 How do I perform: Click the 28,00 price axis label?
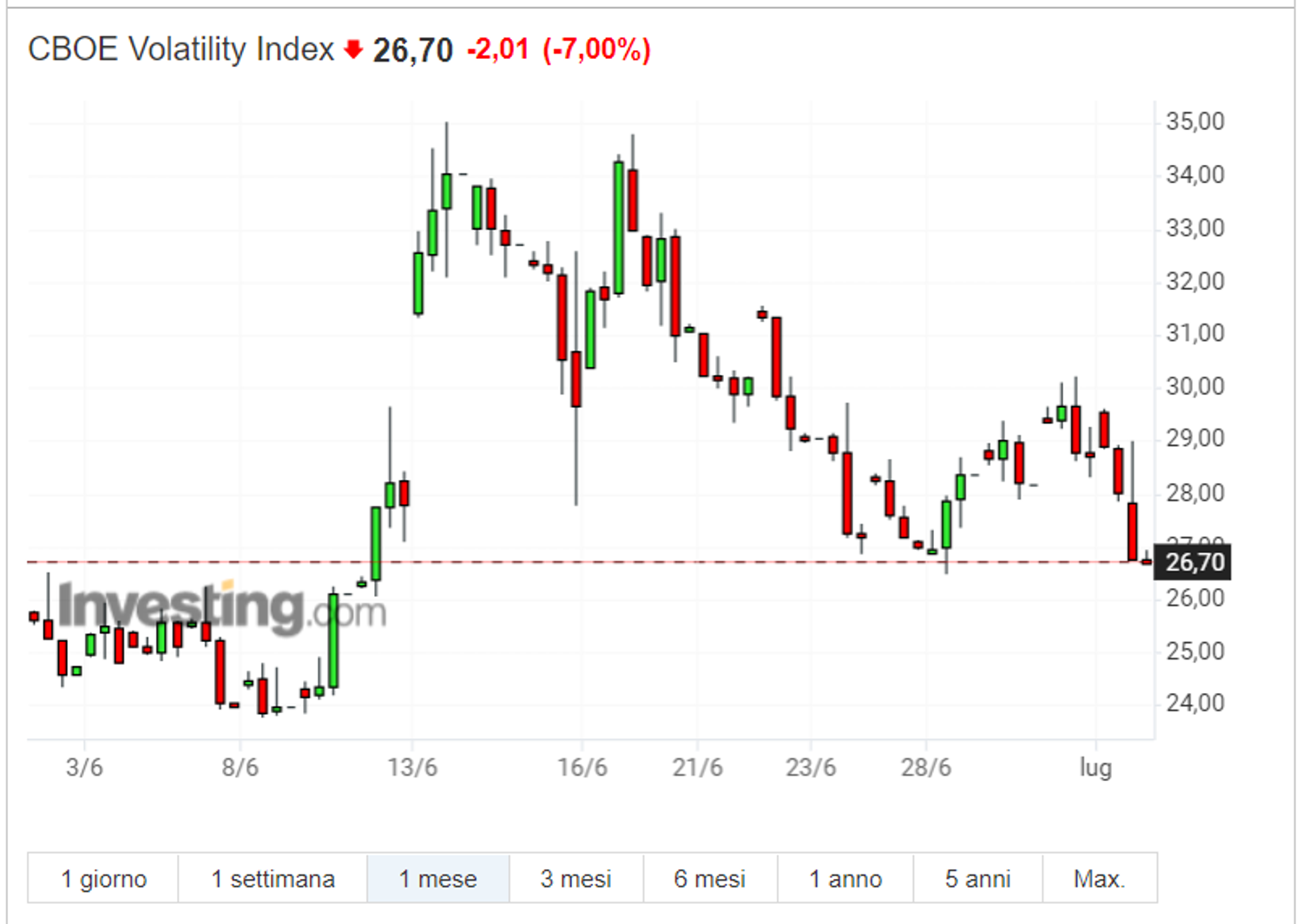pyautogui.click(x=1195, y=493)
